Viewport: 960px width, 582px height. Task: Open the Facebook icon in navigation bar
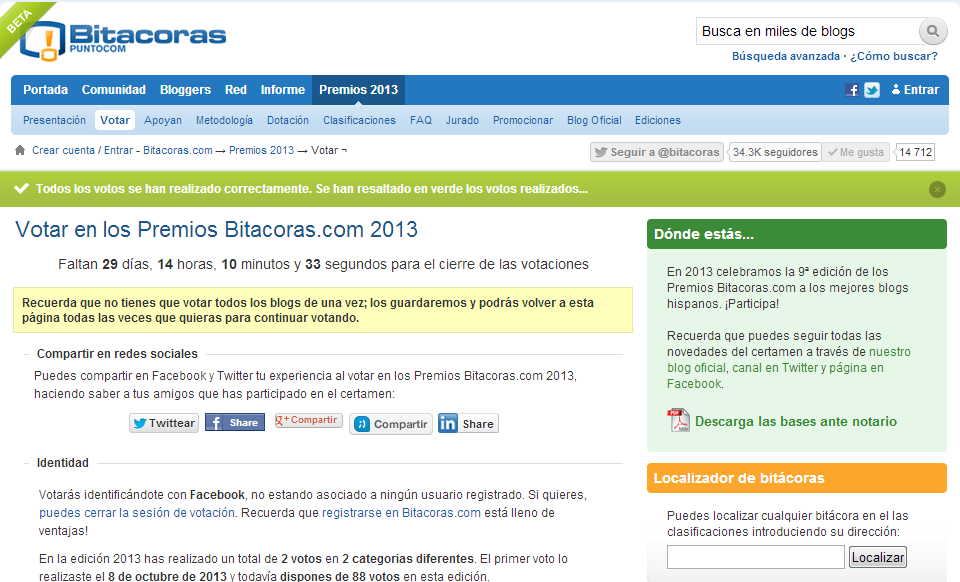point(852,90)
